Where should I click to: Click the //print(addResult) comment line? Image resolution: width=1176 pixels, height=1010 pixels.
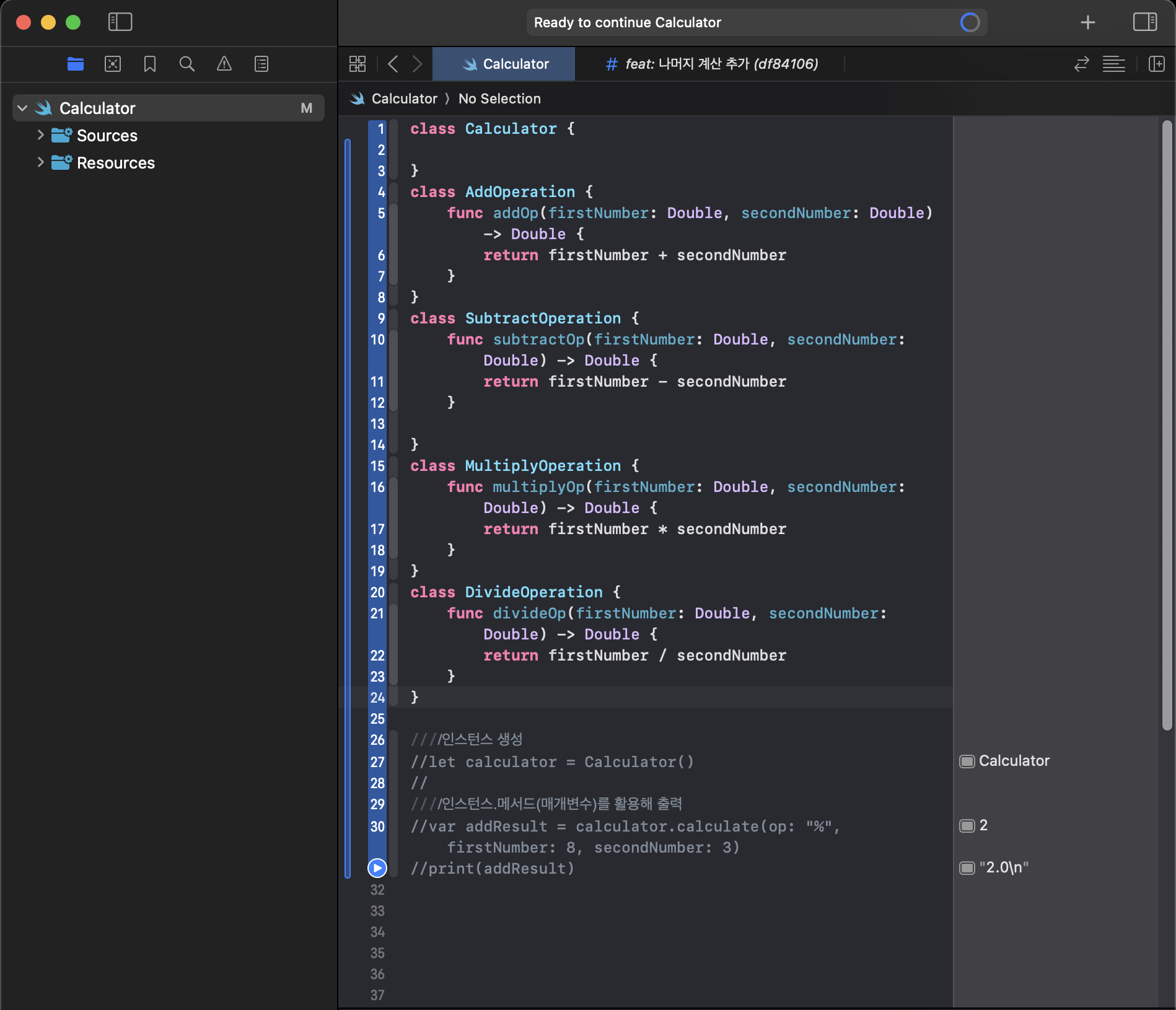point(492,869)
